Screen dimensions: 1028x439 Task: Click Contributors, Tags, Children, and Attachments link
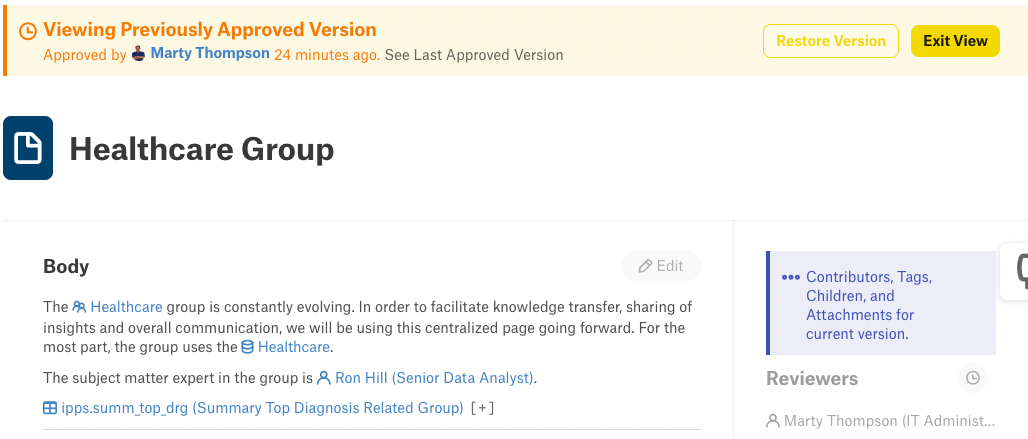(x=869, y=305)
